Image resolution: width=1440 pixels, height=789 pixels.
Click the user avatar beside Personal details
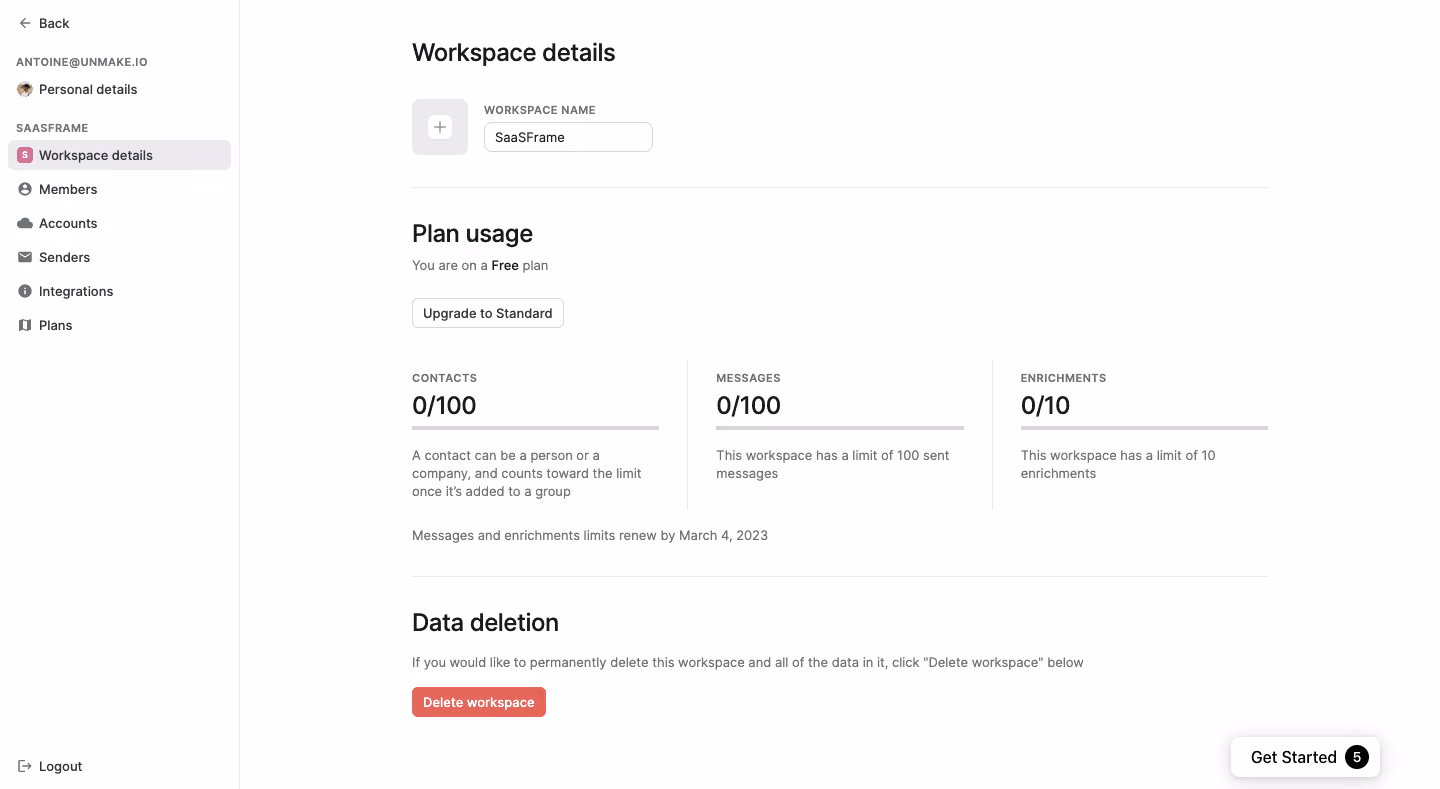pos(25,89)
